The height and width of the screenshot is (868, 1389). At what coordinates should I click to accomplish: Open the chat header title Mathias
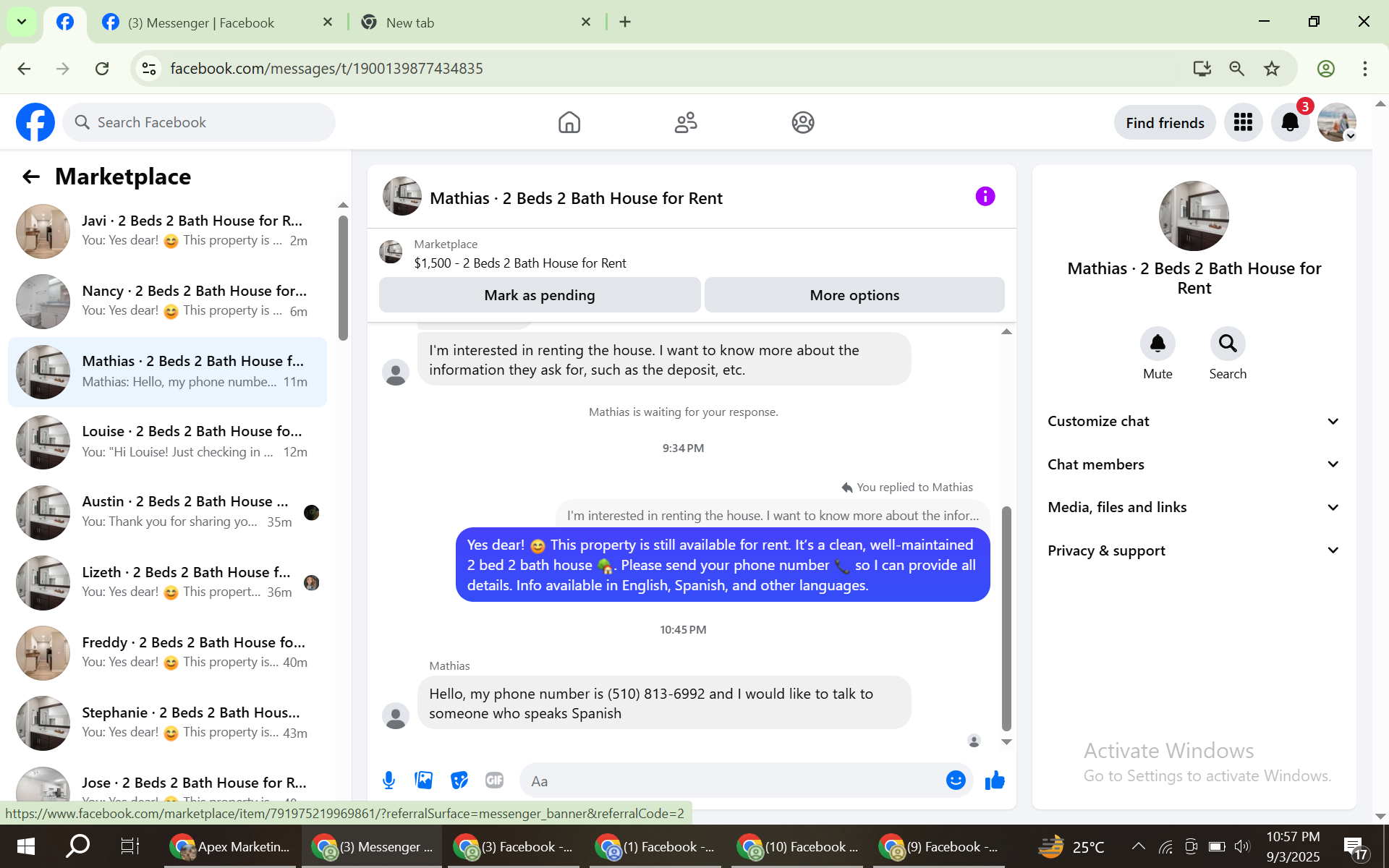[576, 198]
